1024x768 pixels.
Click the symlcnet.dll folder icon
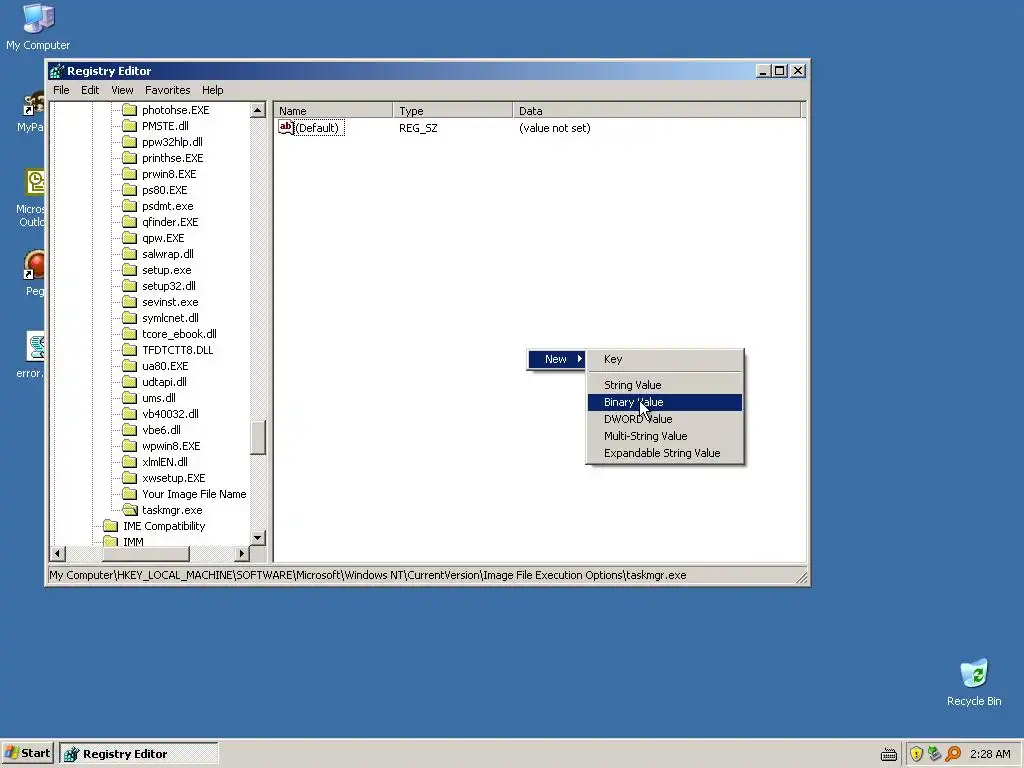pyautogui.click(x=130, y=318)
